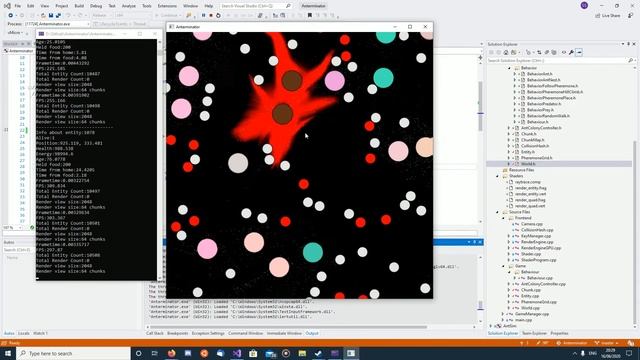Image resolution: width=640 pixels, height=360 pixels.
Task: Expand the GameManager.cpp node
Action: (503, 314)
